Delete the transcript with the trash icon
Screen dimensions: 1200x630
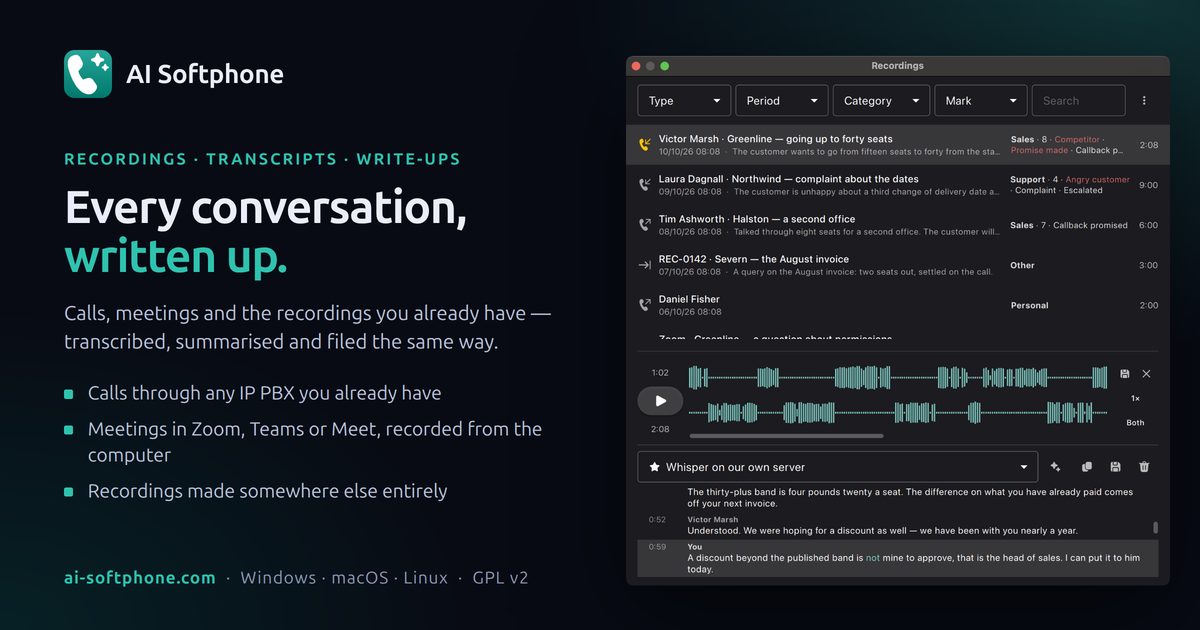(x=1145, y=467)
